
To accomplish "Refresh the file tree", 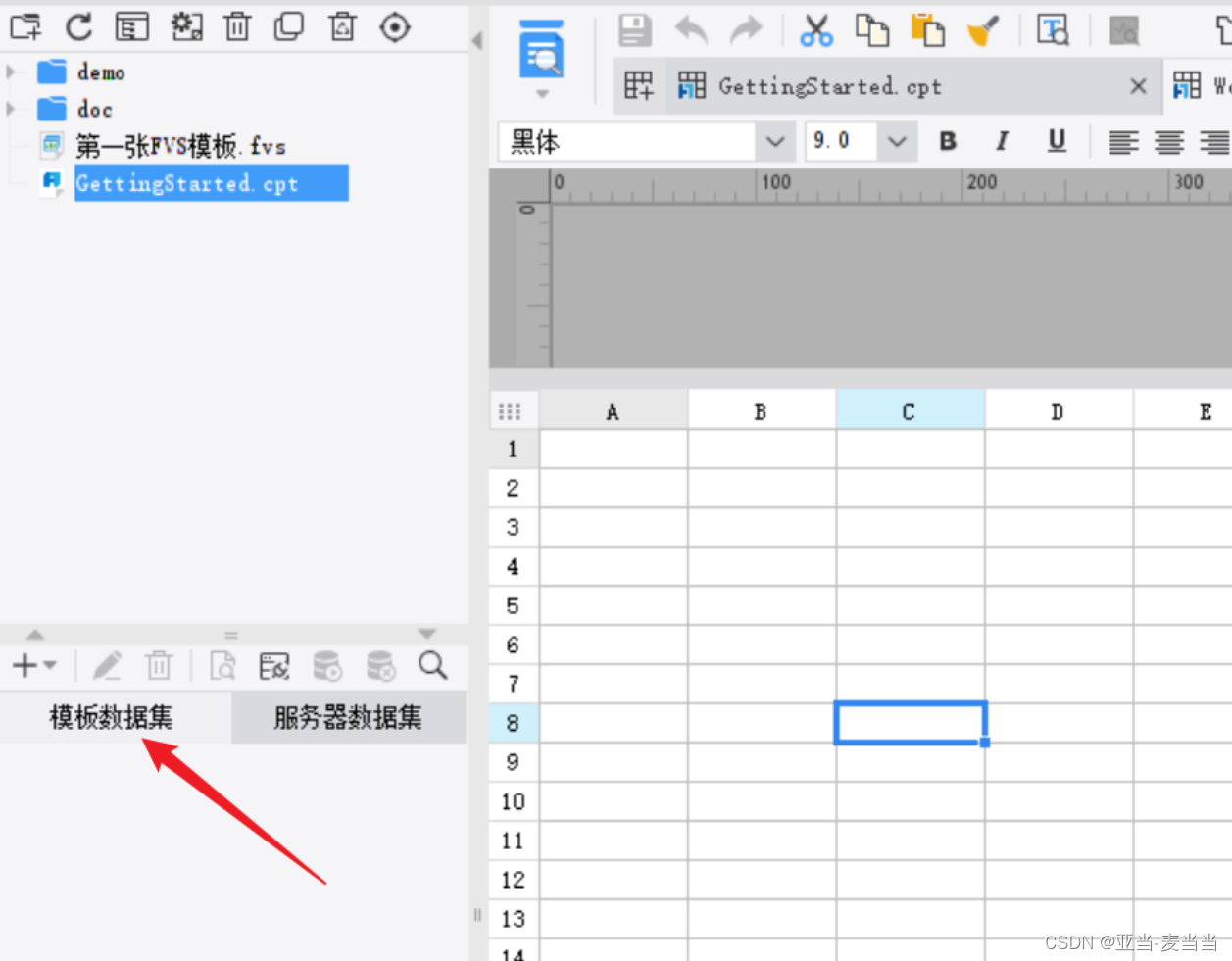I will (78, 27).
